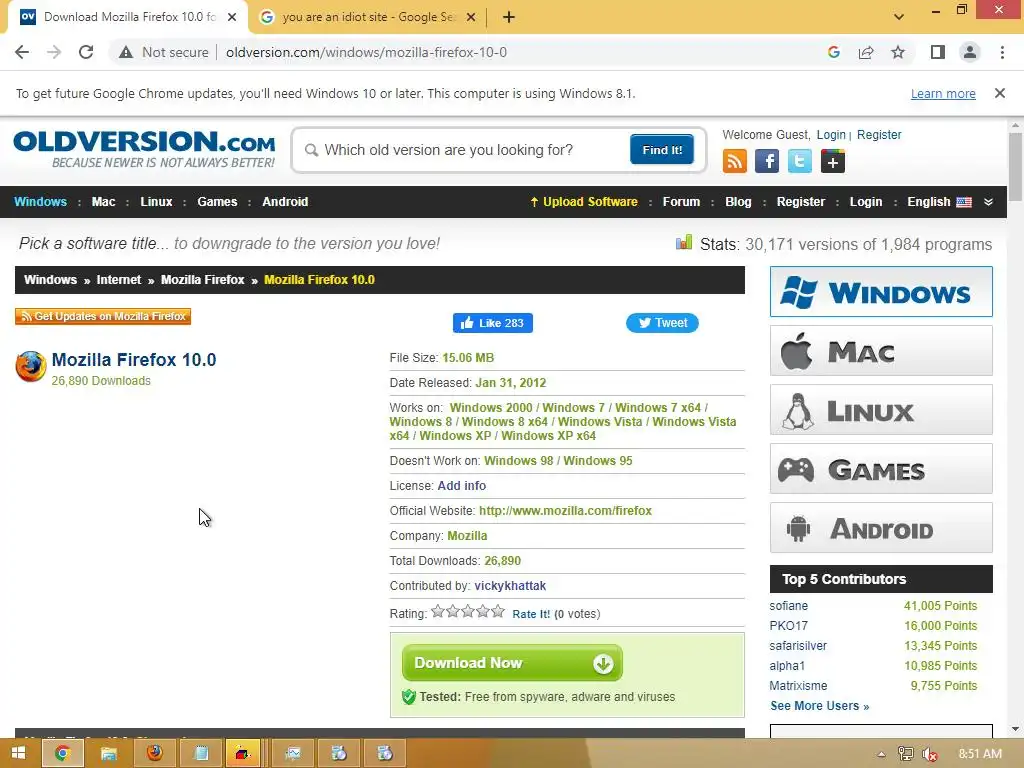Click the Linux platform sidebar banner
The height and width of the screenshot is (768, 1024).
[x=881, y=409]
